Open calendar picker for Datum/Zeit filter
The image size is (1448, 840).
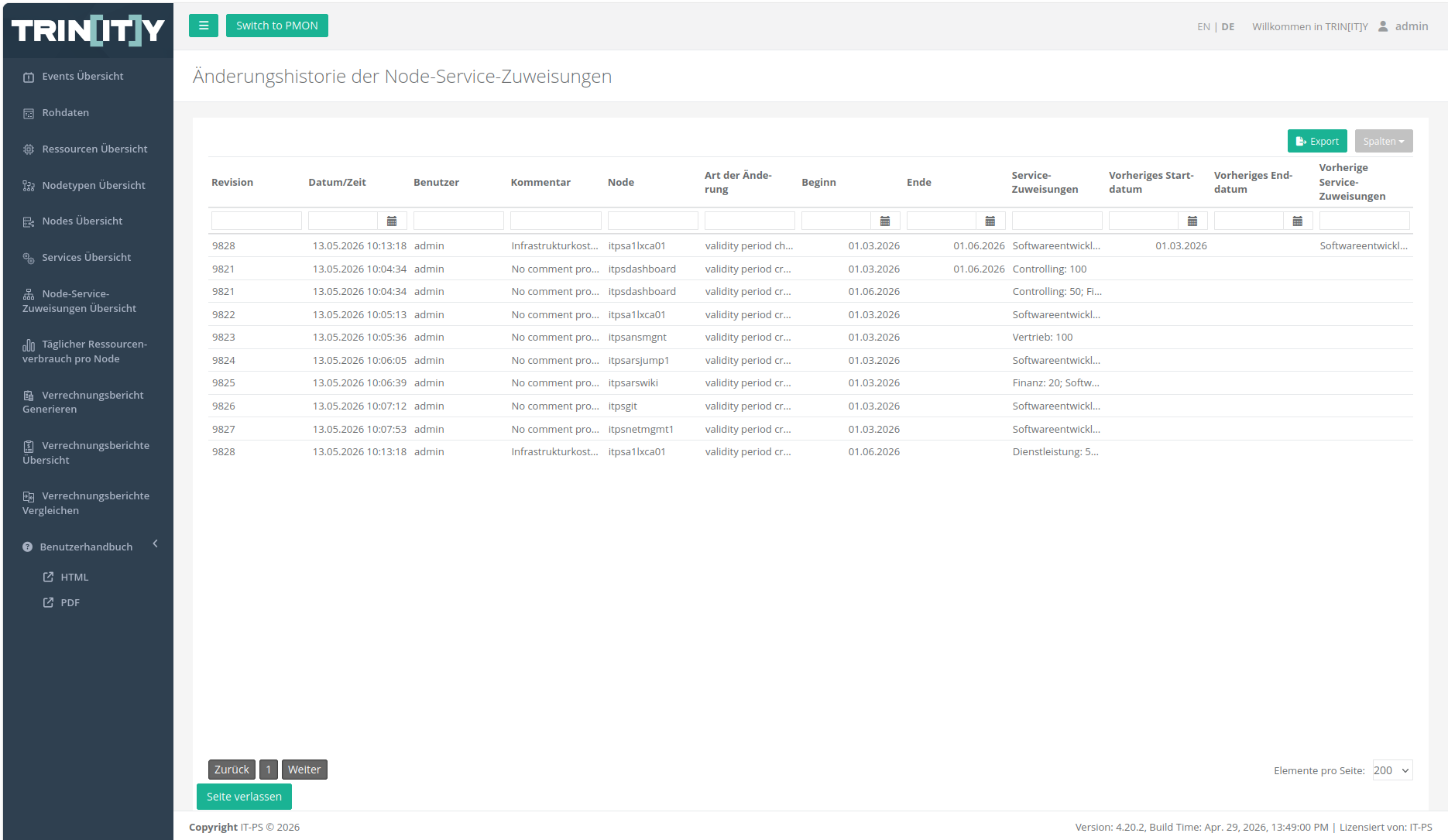point(392,221)
